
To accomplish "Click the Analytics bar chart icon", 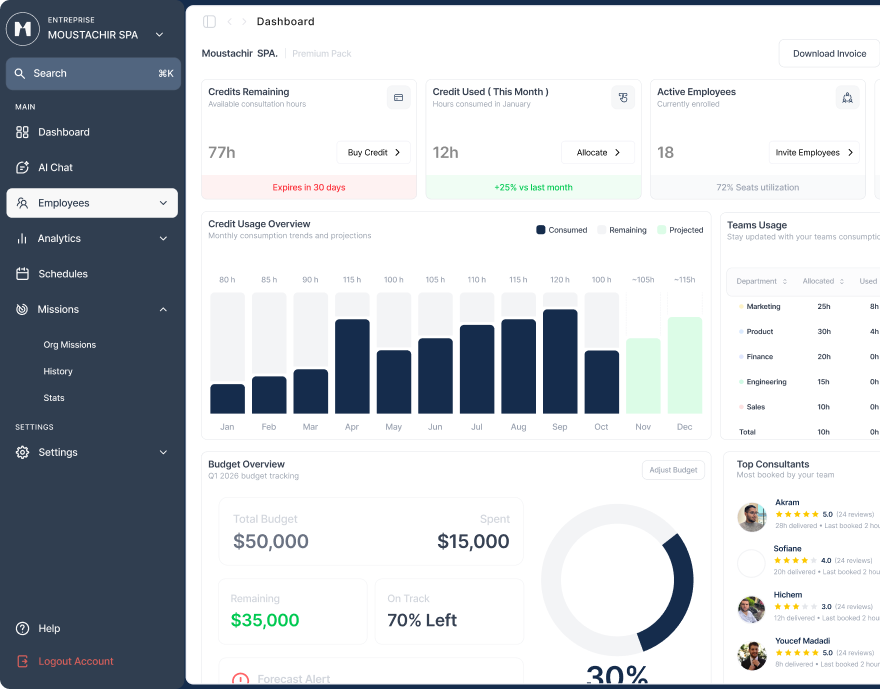I will coord(22,238).
